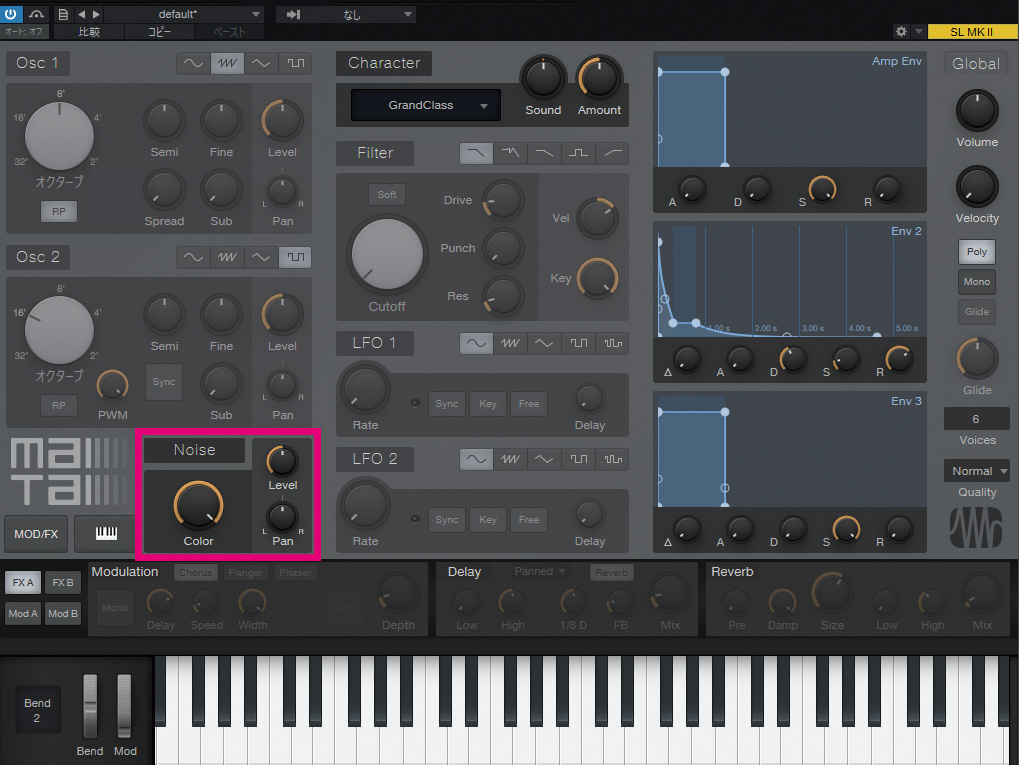1019x765 pixels.
Task: Choose the fourth Filter type icon
Action: click(x=578, y=153)
